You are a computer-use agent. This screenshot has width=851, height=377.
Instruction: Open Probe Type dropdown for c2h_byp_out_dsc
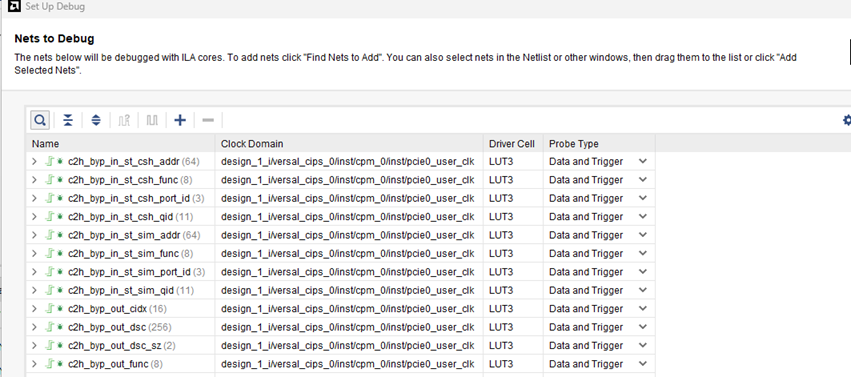(x=643, y=327)
